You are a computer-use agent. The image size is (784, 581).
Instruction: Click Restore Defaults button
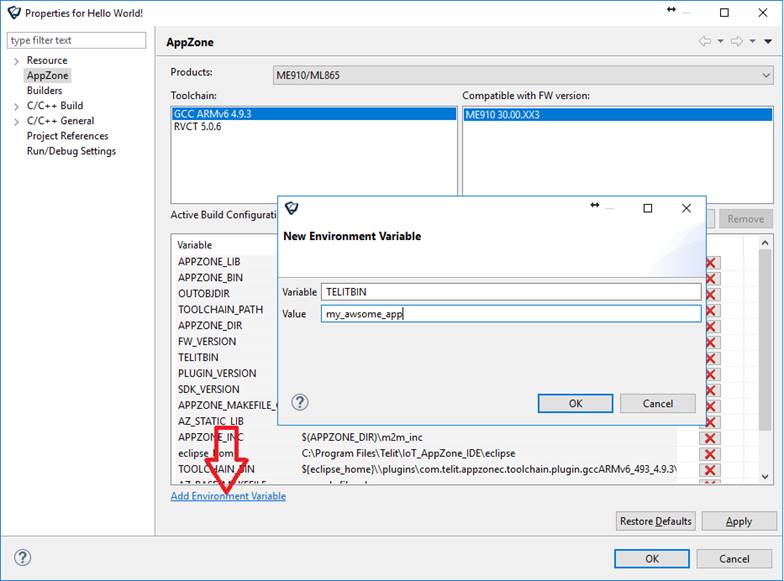pyautogui.click(x=656, y=521)
